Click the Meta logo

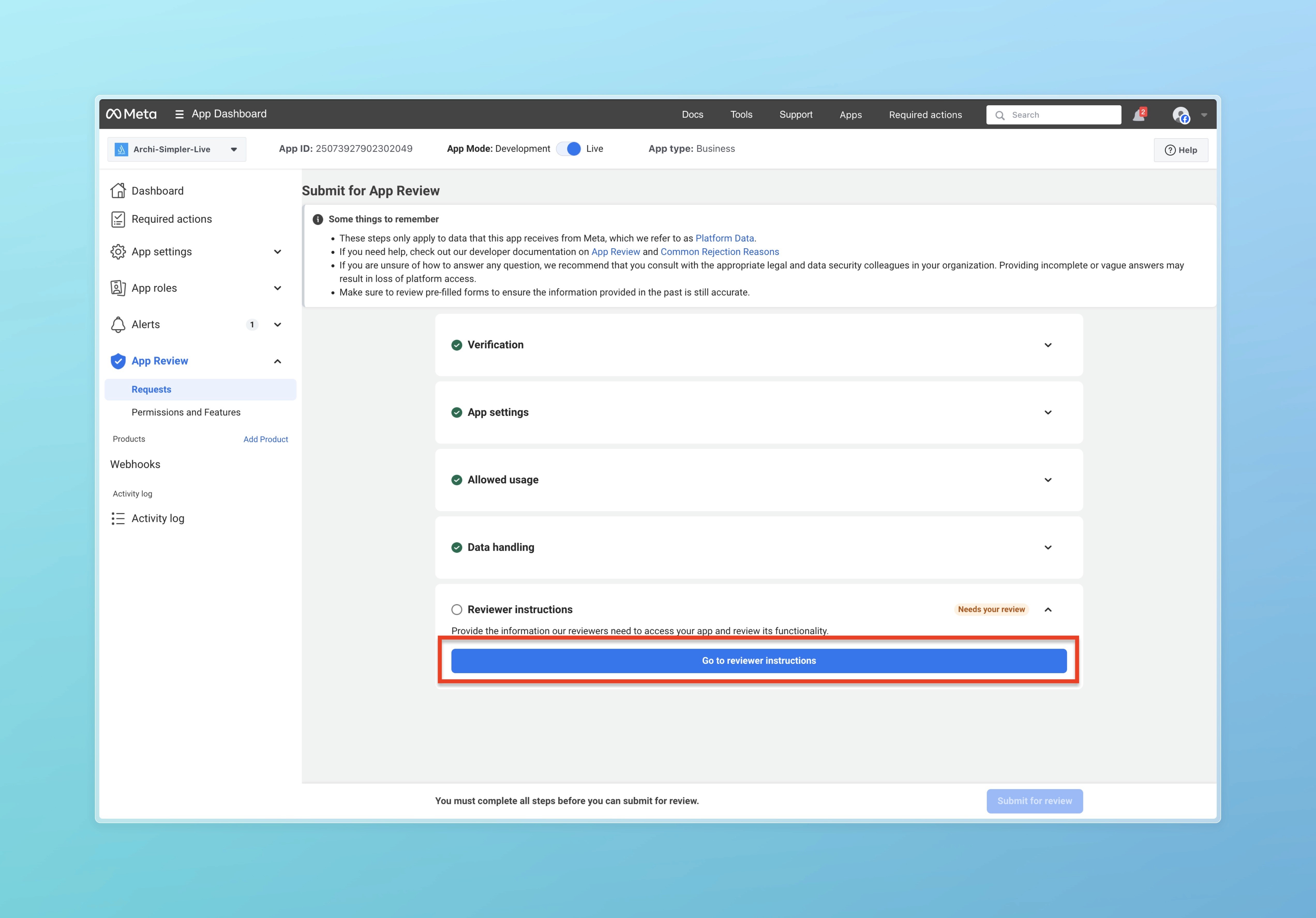(x=131, y=114)
